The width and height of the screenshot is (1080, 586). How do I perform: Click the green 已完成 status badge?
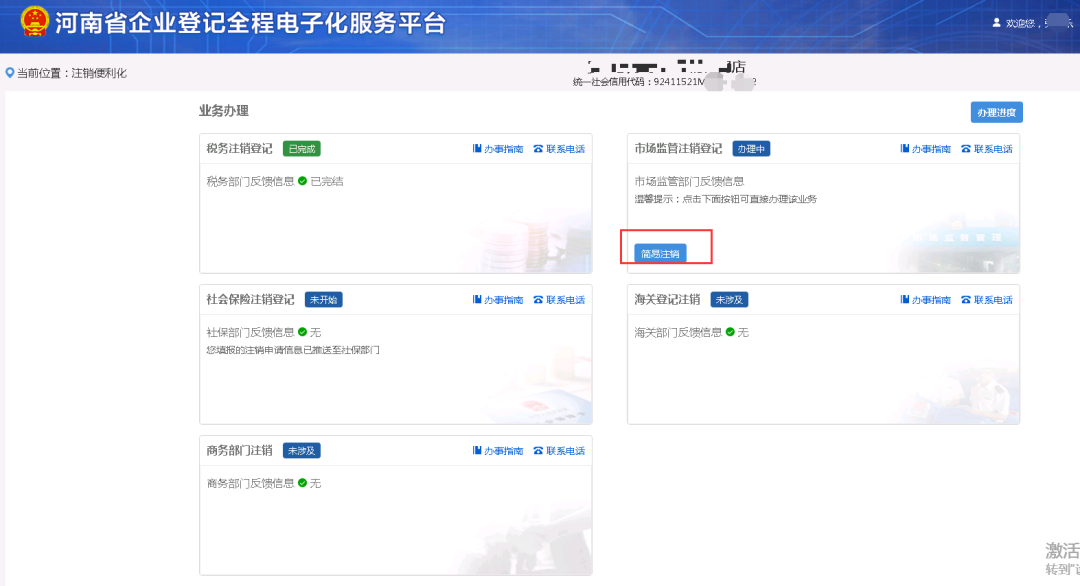pos(301,149)
